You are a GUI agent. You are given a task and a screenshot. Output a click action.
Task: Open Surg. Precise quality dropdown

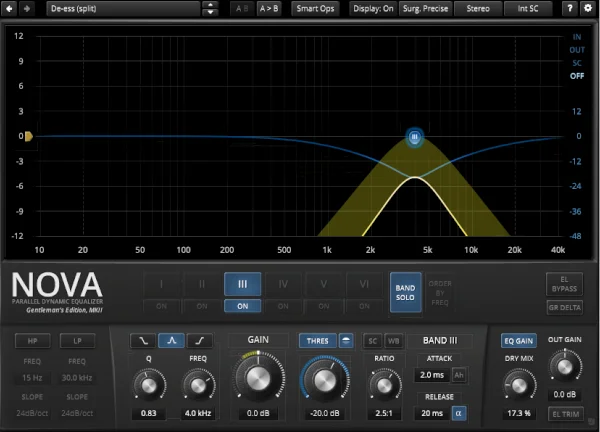[x=426, y=8]
